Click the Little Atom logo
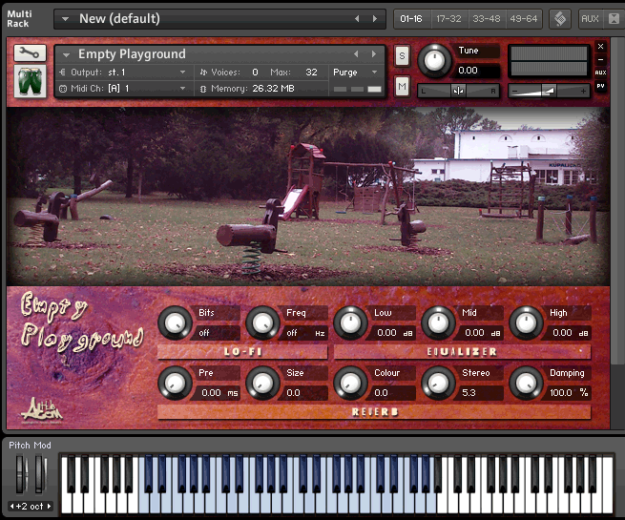Viewport: 625px width, 520px height. pos(42,410)
